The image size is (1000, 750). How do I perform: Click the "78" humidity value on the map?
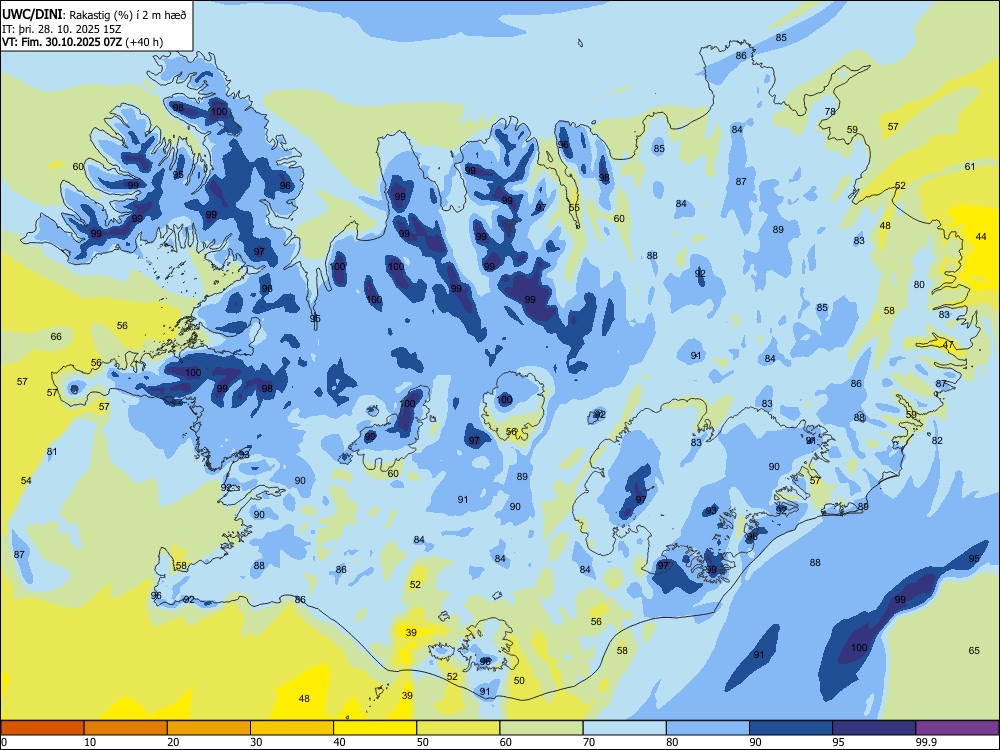pyautogui.click(x=830, y=111)
